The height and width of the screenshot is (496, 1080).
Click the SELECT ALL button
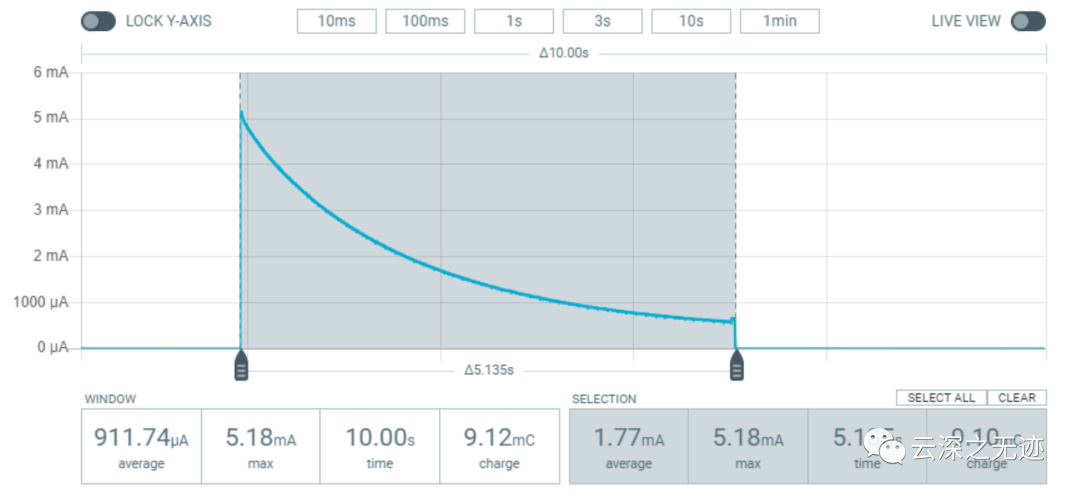click(x=941, y=398)
